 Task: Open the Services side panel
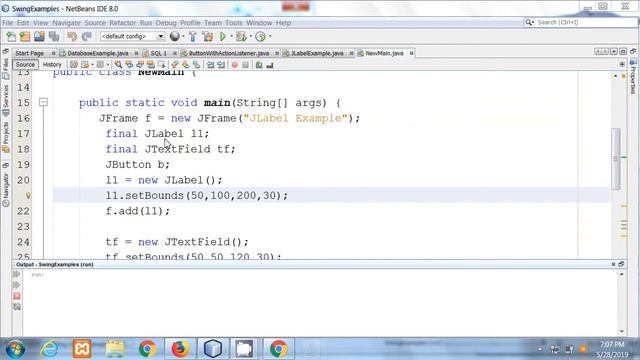[6, 101]
